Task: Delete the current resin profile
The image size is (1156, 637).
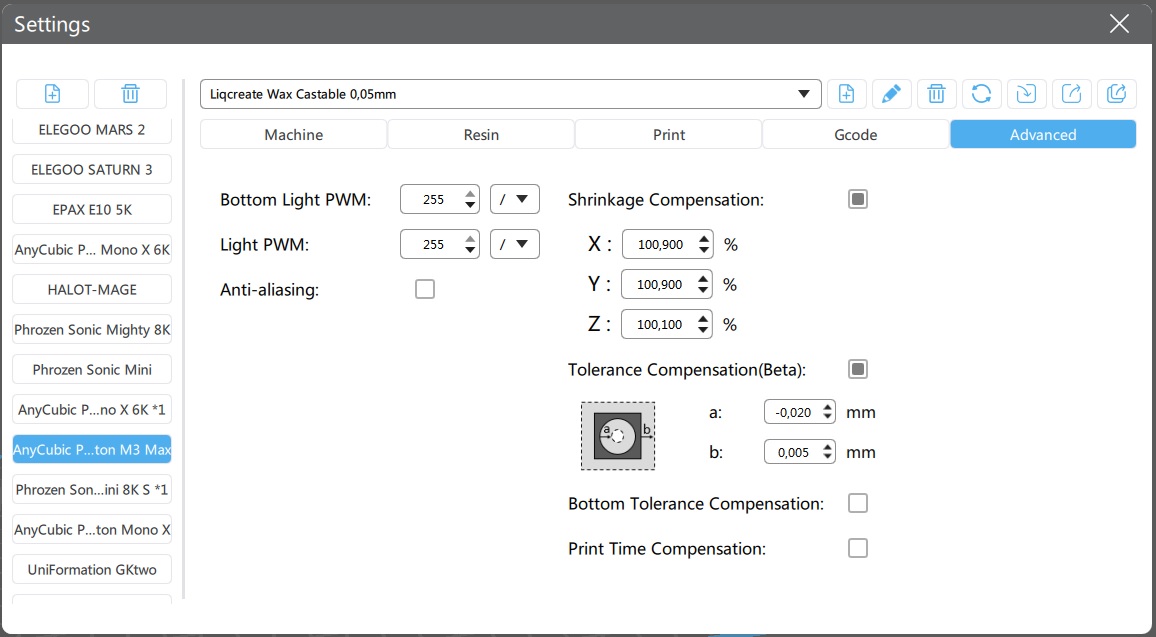Action: 936,94
